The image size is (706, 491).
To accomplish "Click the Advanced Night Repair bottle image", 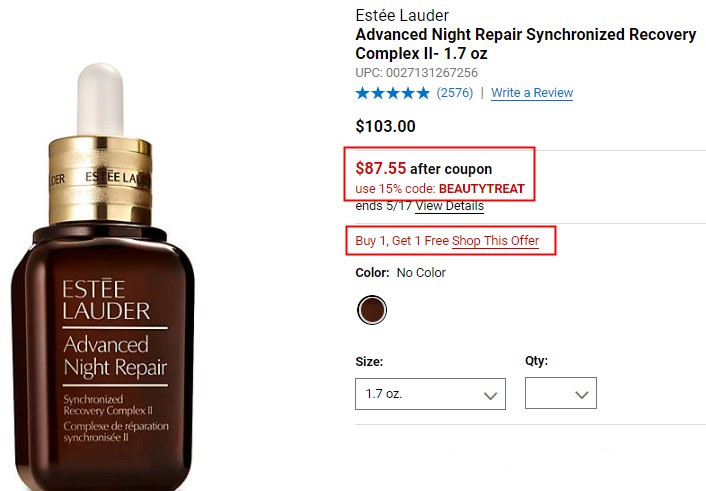I will (103, 277).
